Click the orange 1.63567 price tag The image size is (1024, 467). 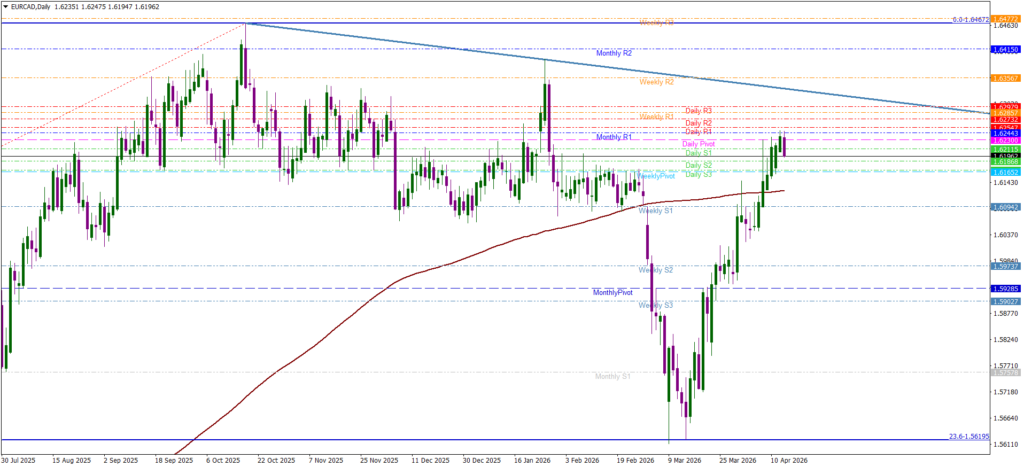(1005, 77)
